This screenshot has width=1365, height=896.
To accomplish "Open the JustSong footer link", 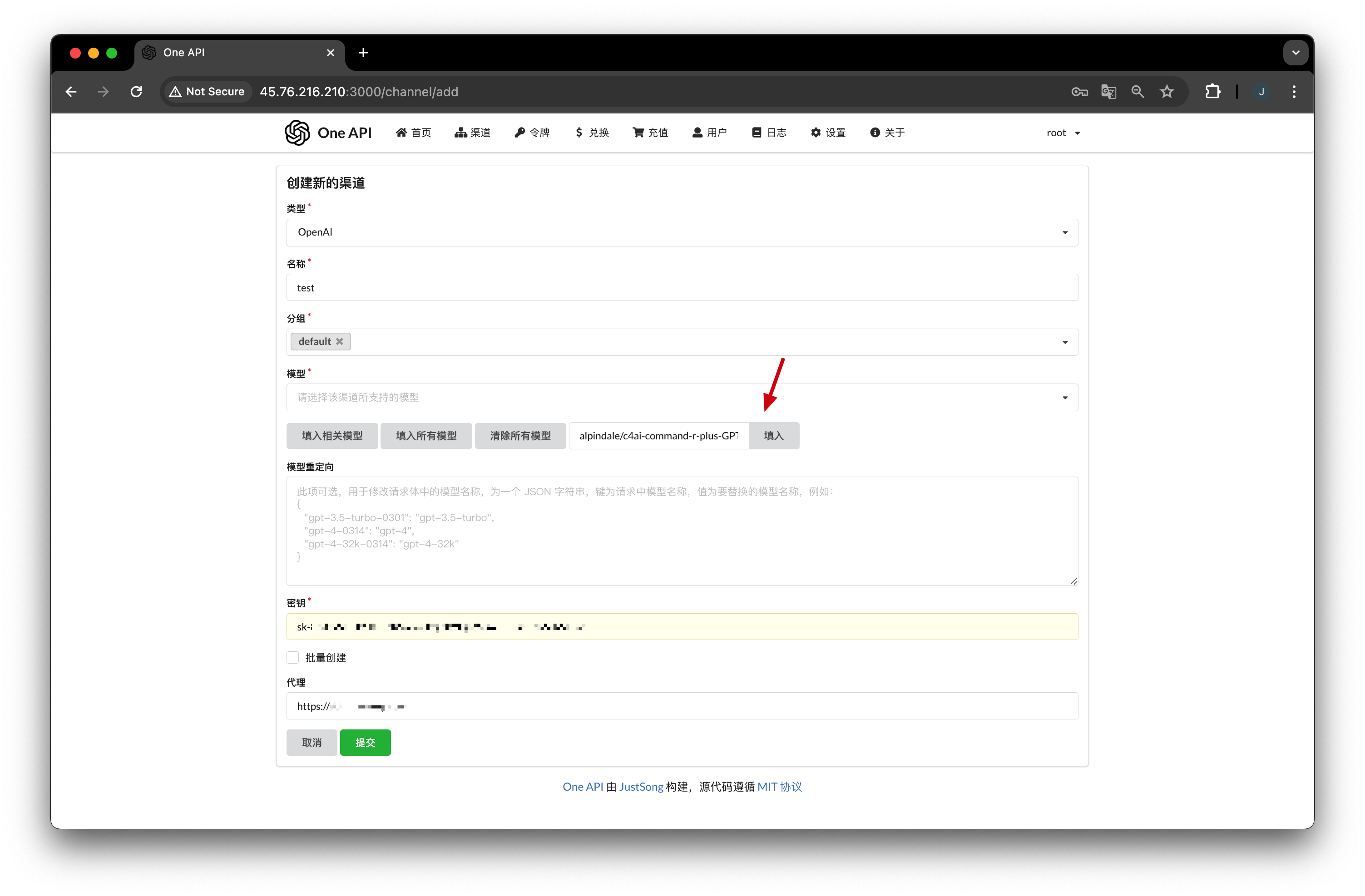I will click(x=641, y=787).
